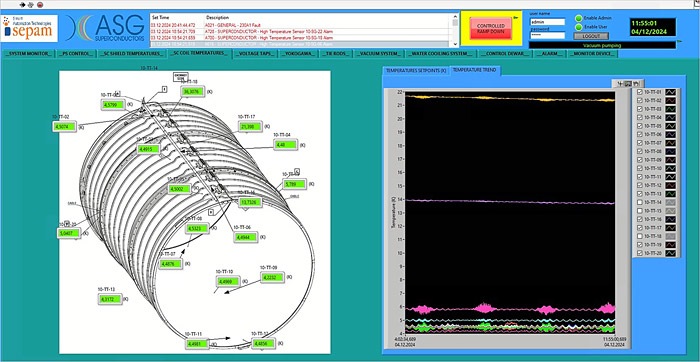Click the Enable User green LED
Screen dimensions: 700x362
579,27
